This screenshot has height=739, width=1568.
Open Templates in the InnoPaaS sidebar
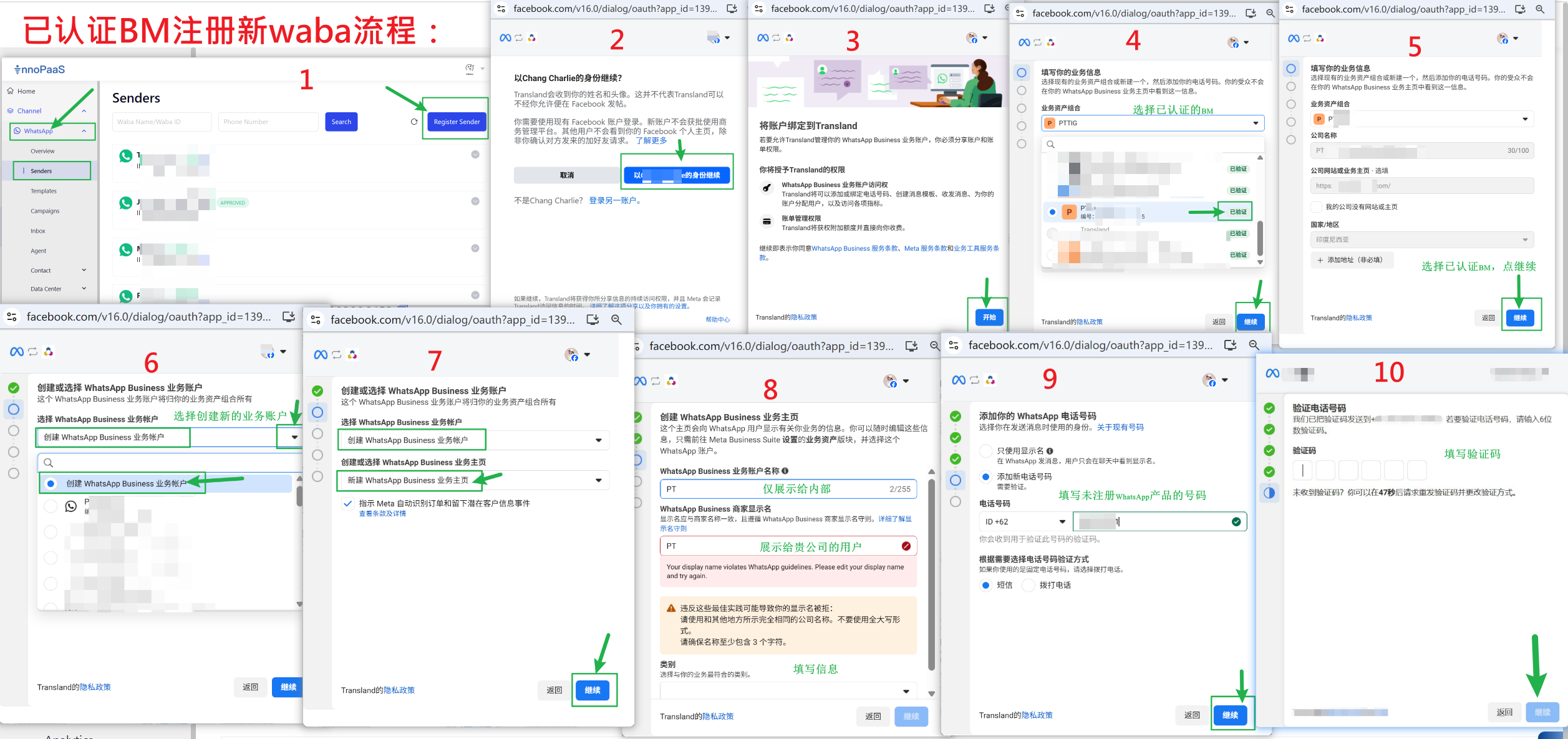click(x=44, y=191)
